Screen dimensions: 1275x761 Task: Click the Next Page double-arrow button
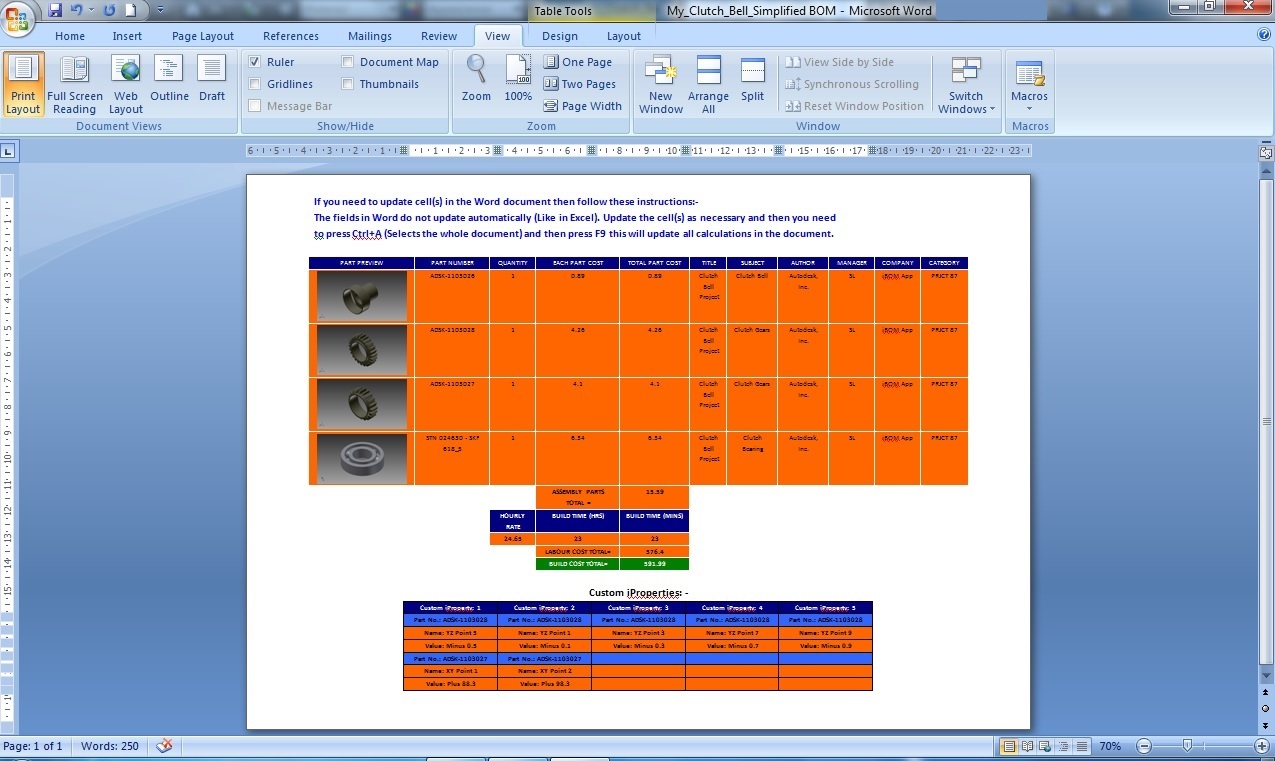[1265, 726]
